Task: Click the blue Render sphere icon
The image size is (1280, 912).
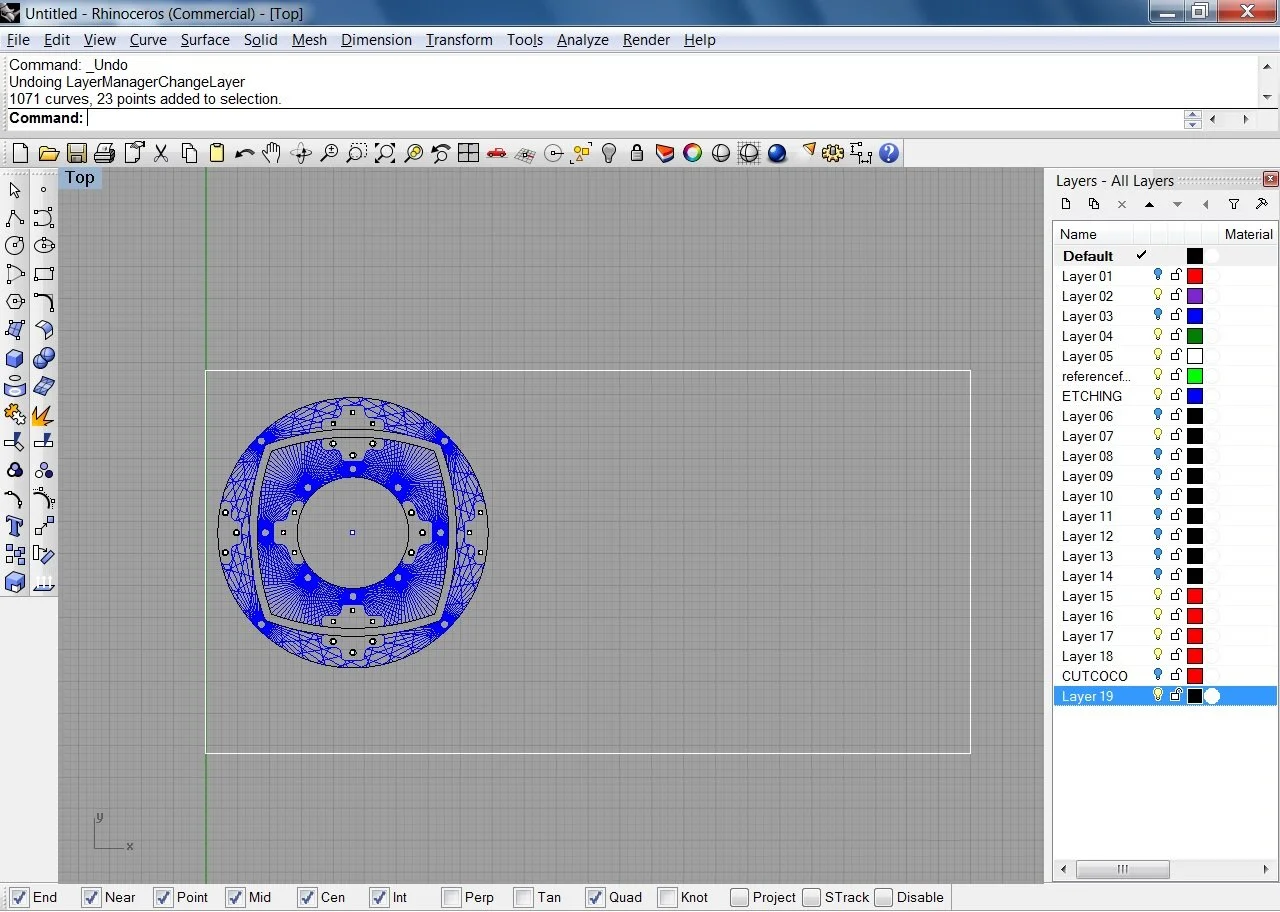Action: point(777,153)
